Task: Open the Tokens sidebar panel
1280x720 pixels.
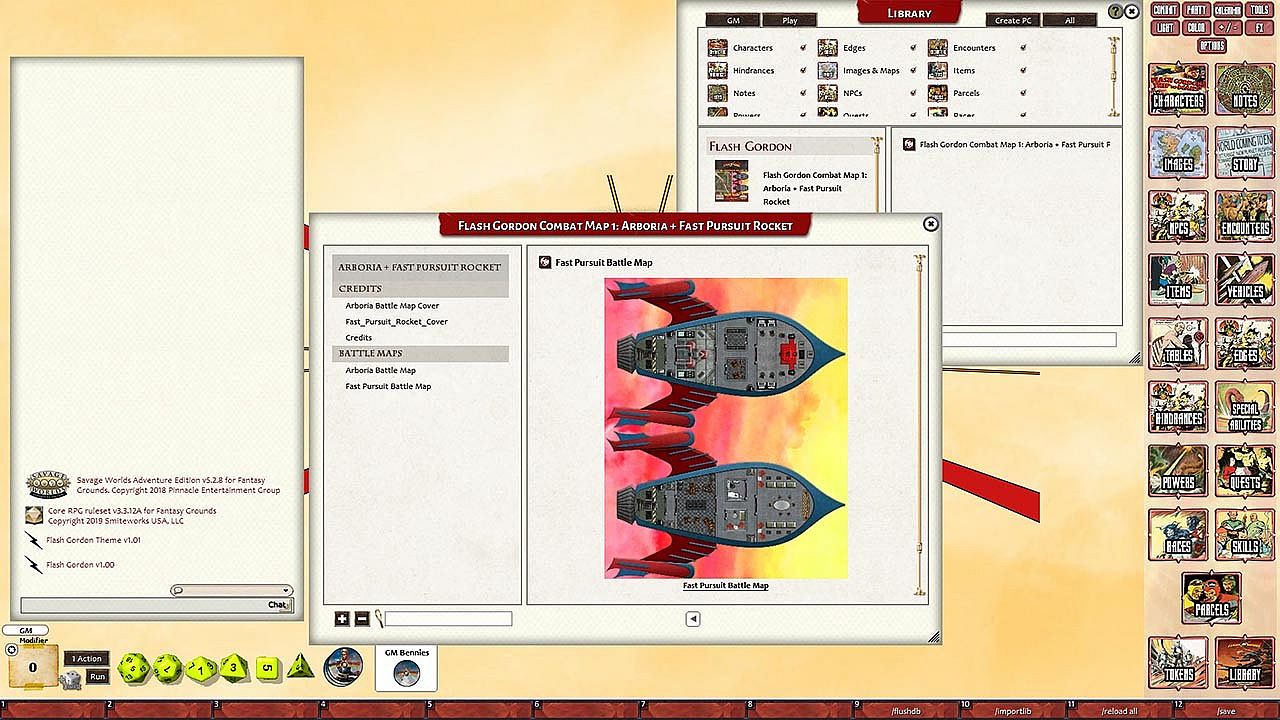Action: click(1178, 663)
